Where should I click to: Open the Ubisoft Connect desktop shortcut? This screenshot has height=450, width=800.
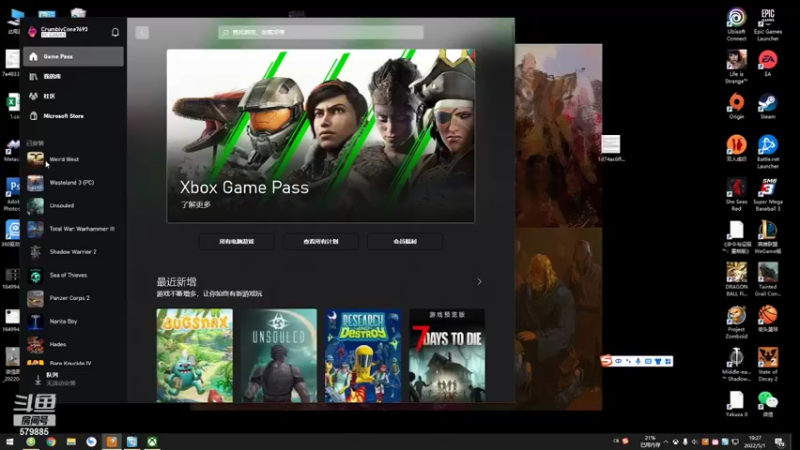[736, 24]
